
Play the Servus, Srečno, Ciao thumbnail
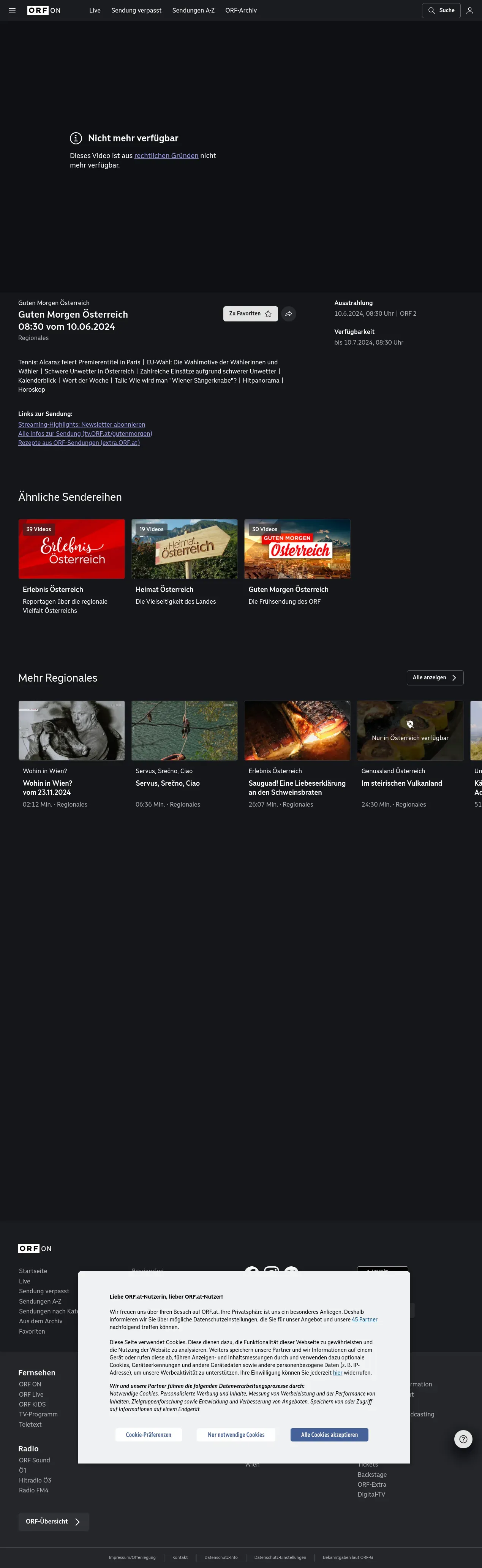[x=184, y=731]
